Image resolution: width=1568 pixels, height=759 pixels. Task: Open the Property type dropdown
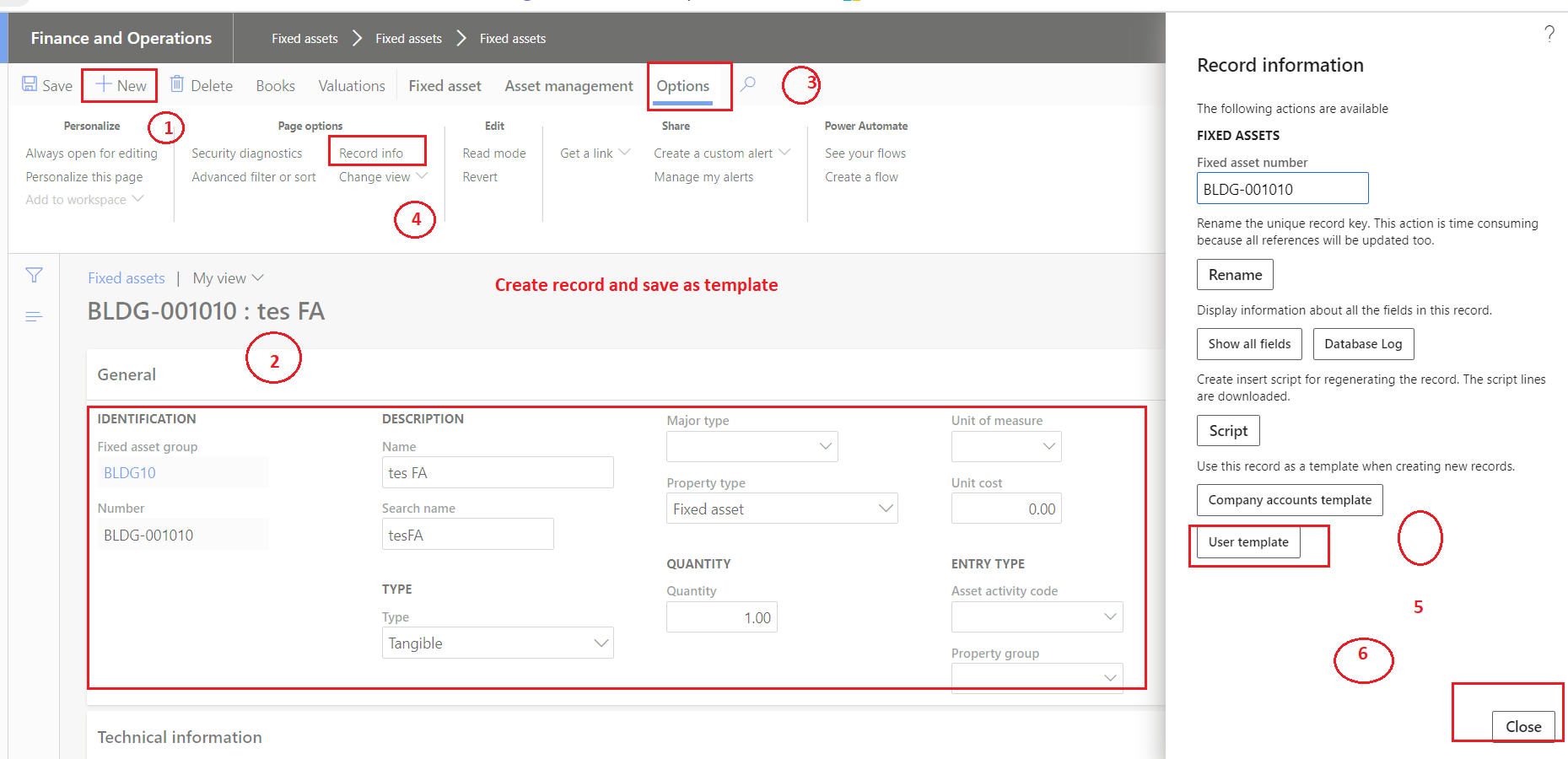coord(885,508)
